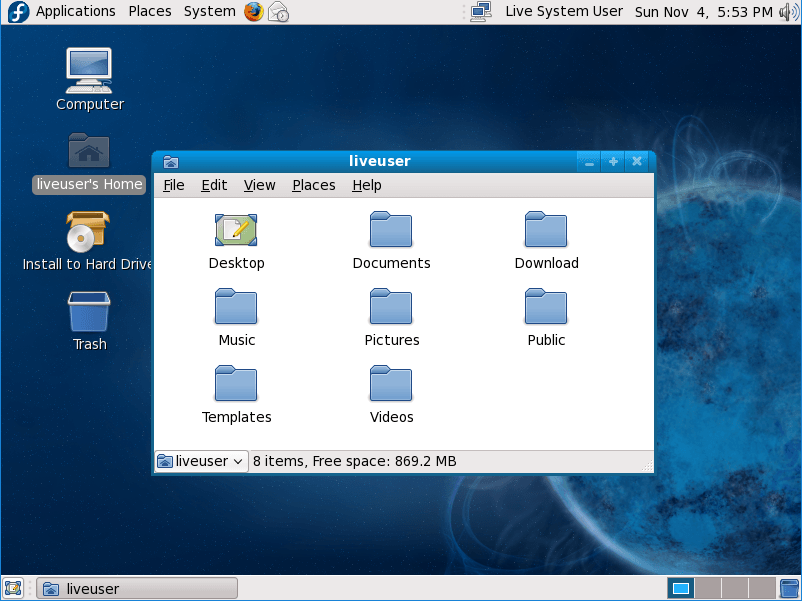Select the Templates folder

(236, 383)
